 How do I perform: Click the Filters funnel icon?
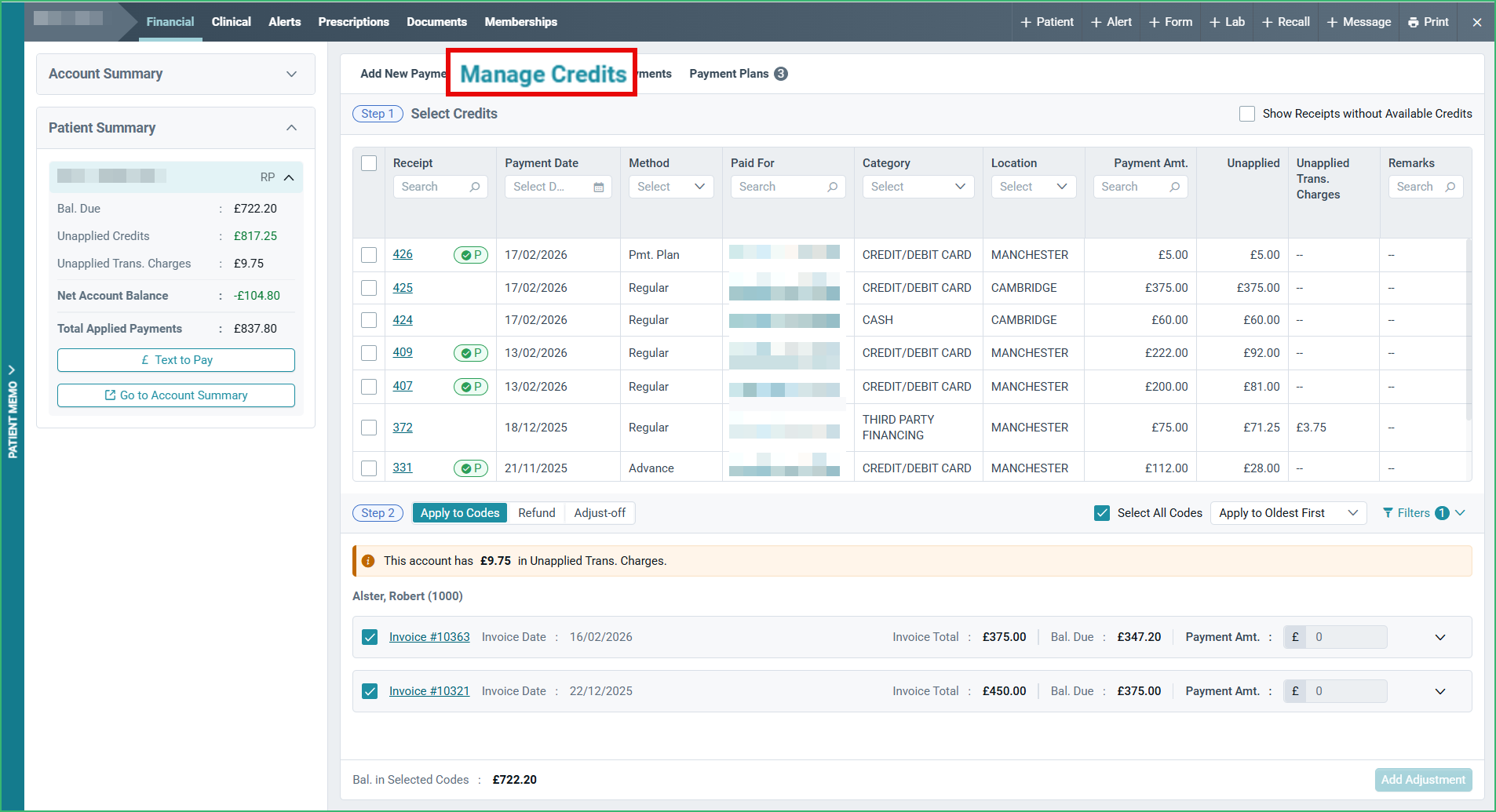[x=1388, y=513]
